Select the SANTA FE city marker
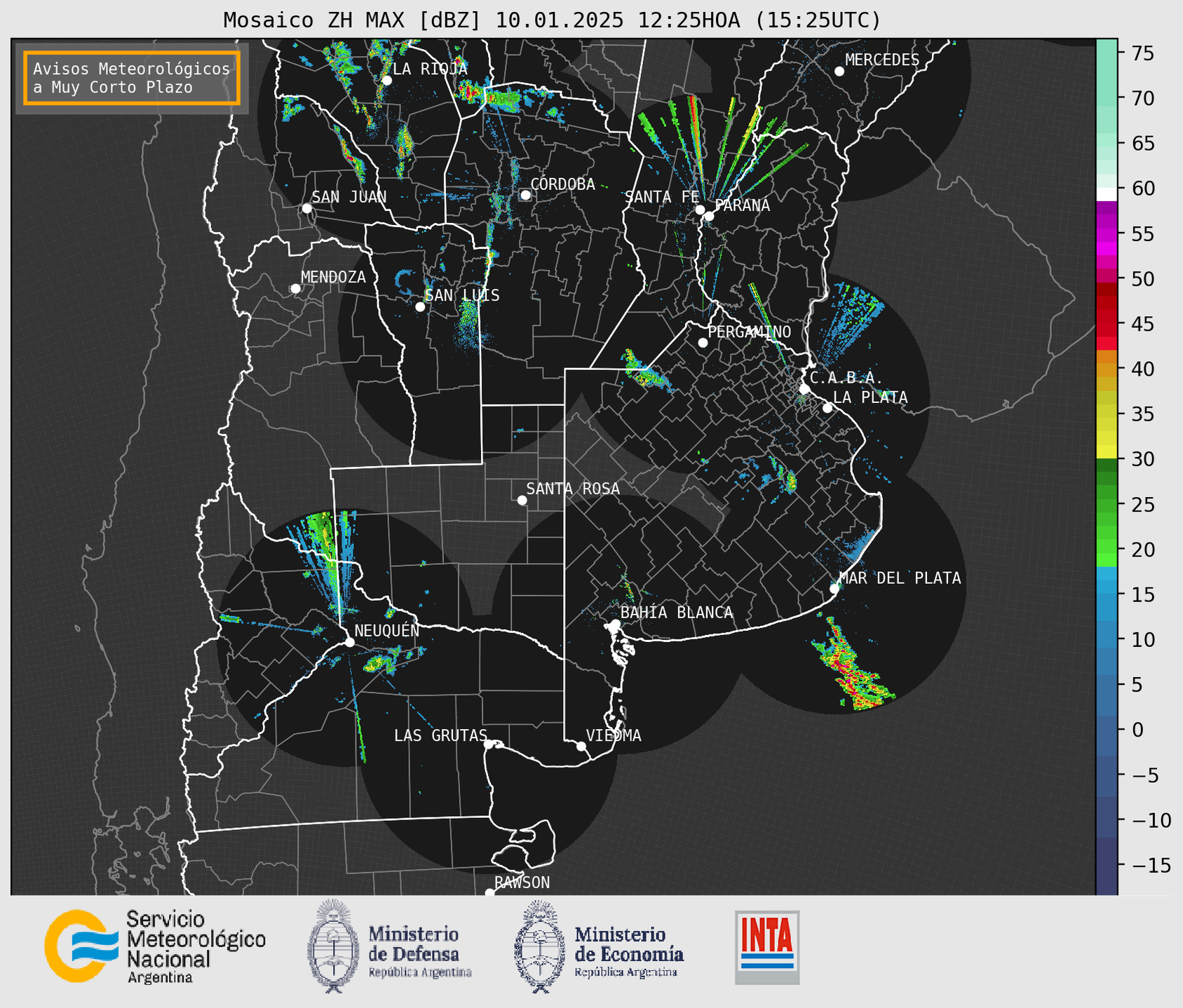This screenshot has width=1183, height=1008. 700,210
